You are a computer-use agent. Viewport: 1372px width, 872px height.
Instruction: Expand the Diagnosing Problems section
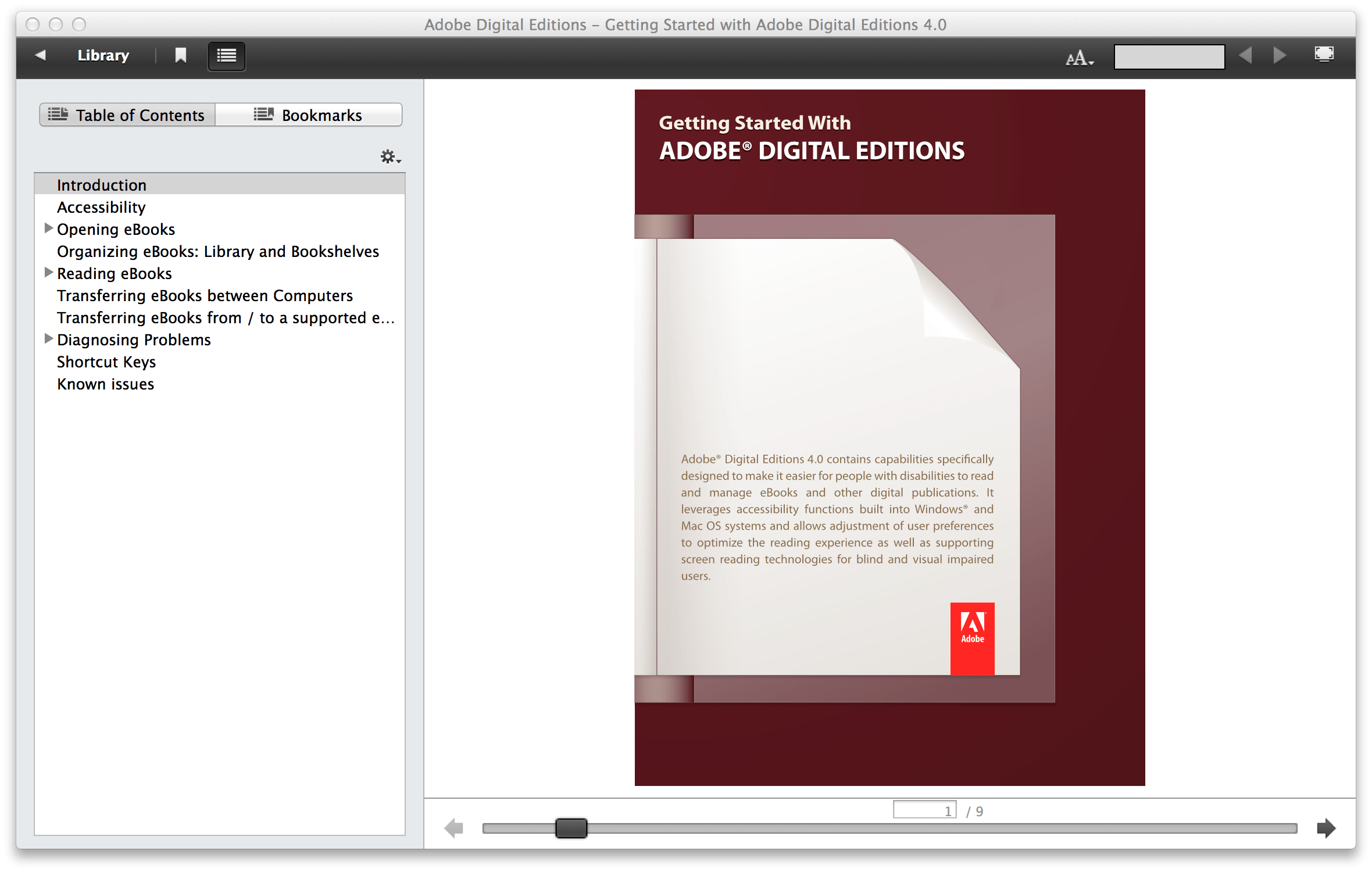49,338
